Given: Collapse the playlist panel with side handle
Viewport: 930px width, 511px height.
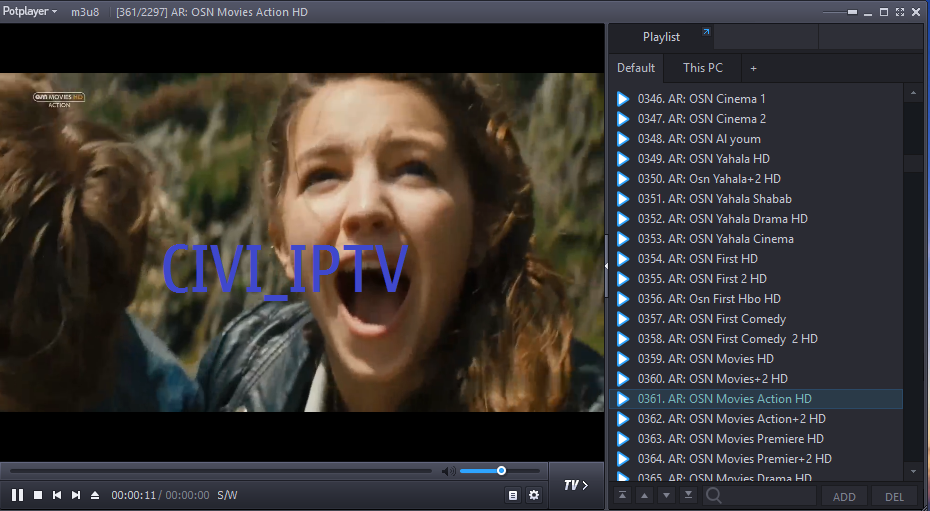Looking at the screenshot, I should [x=606, y=266].
